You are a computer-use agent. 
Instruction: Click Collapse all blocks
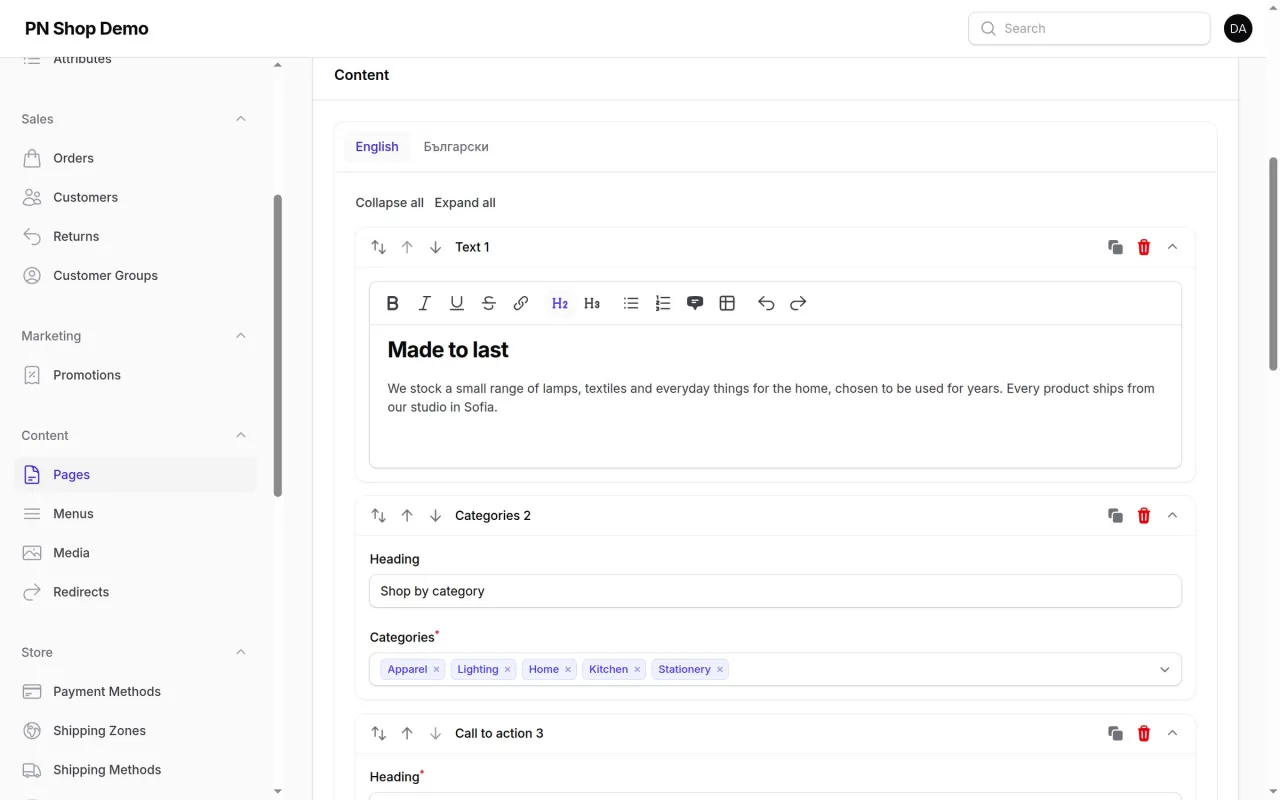pos(389,203)
